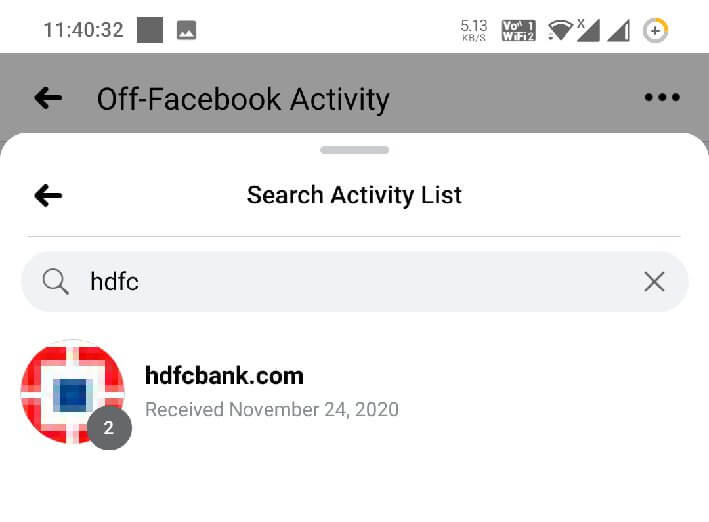Tap the circular battery indicator icon
709x522 pixels.
click(656, 30)
